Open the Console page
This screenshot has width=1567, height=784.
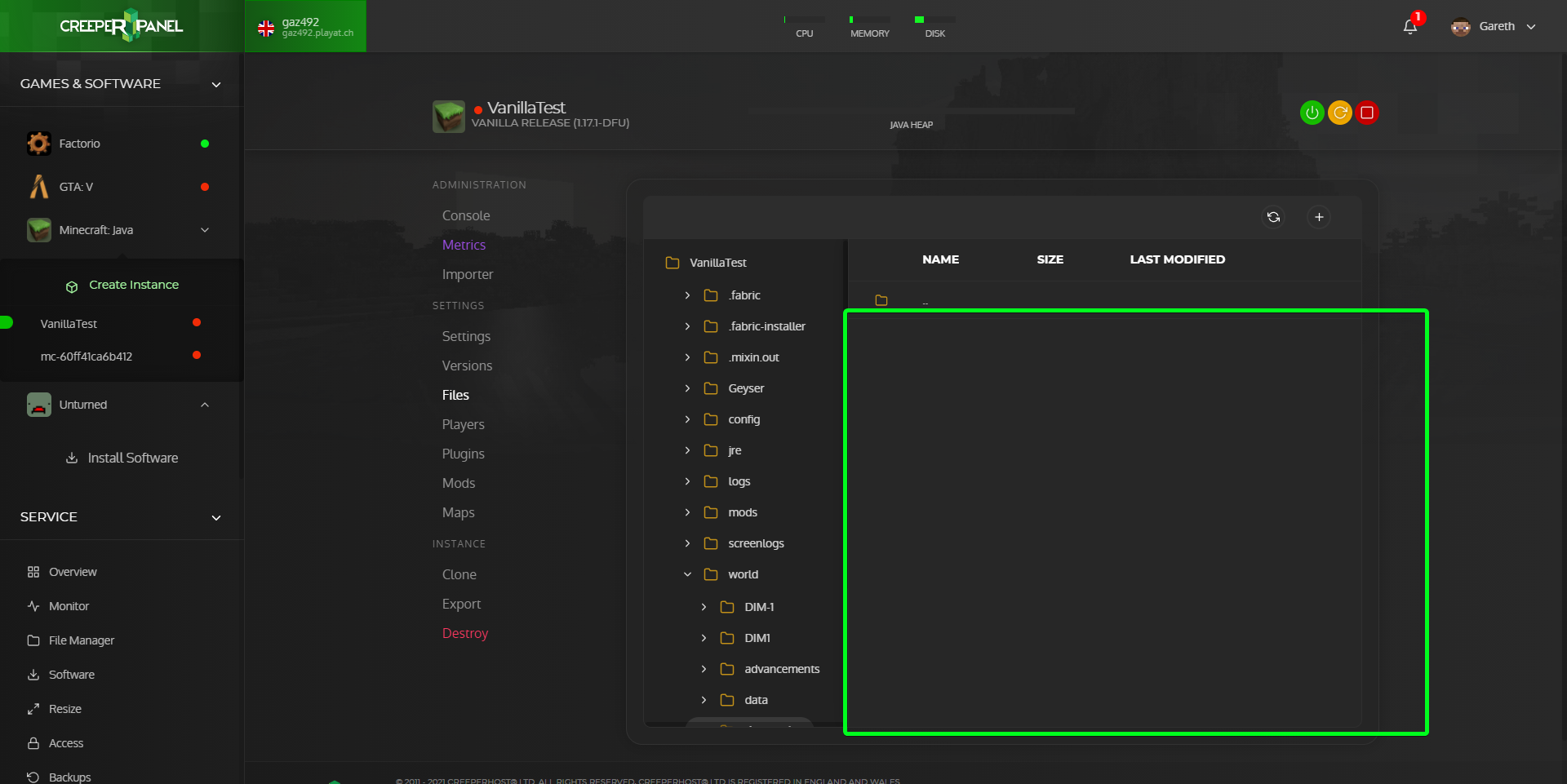coord(466,215)
